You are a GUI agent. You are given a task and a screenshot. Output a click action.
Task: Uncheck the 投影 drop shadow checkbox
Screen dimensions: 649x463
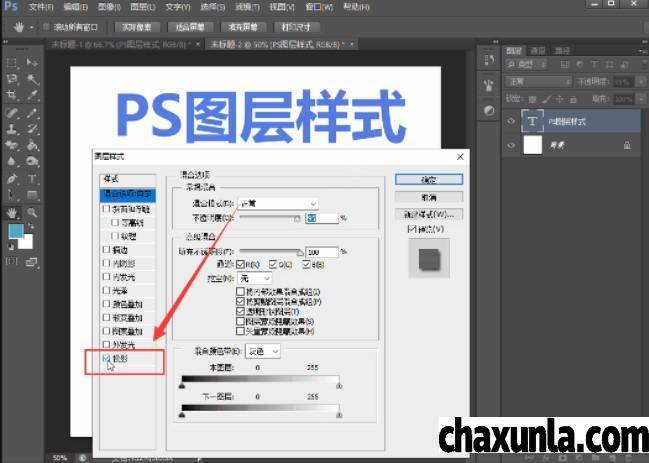click(x=106, y=358)
